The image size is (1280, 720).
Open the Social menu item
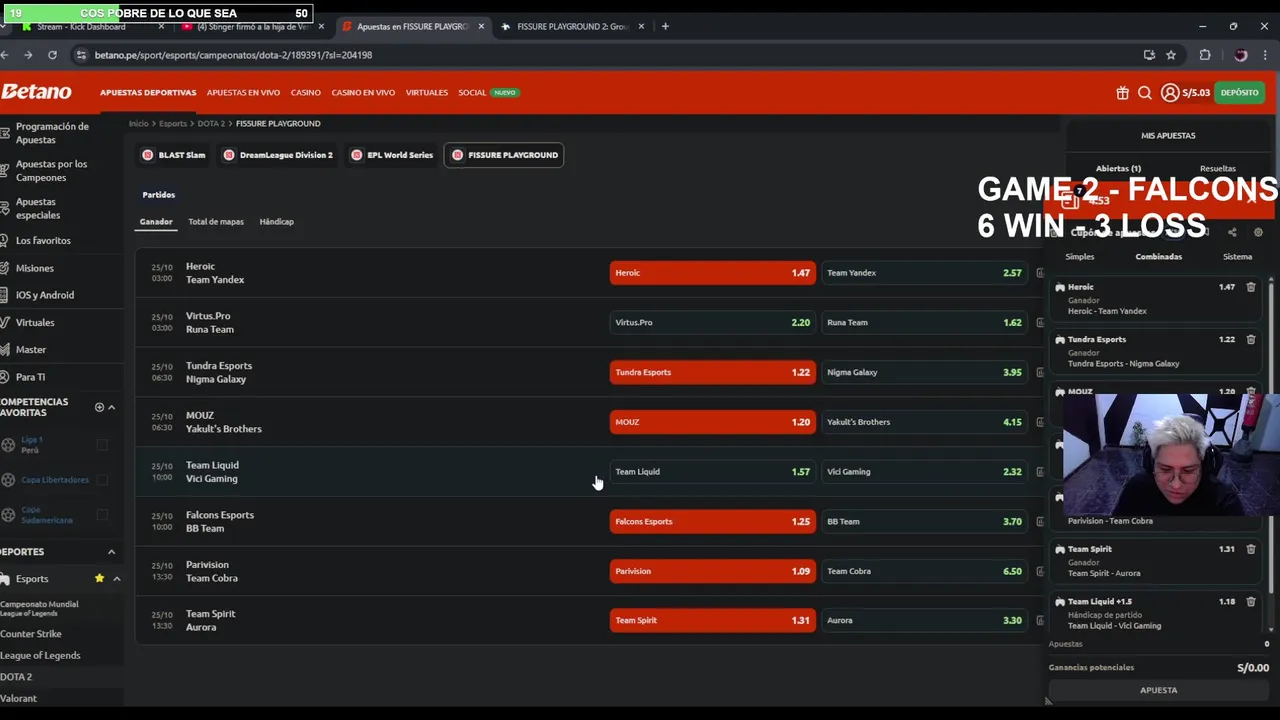pyautogui.click(x=472, y=93)
